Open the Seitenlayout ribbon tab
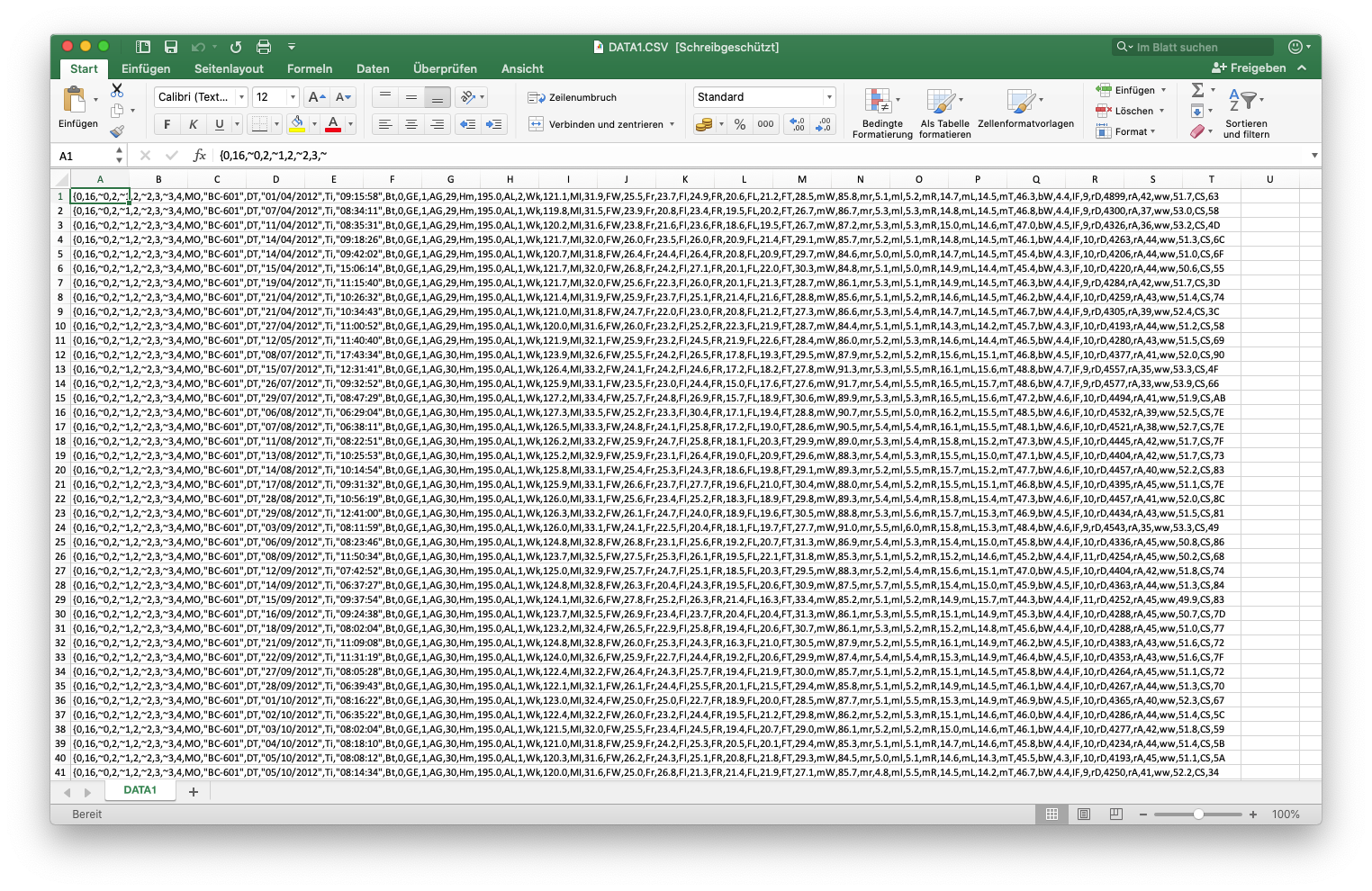 click(x=229, y=68)
